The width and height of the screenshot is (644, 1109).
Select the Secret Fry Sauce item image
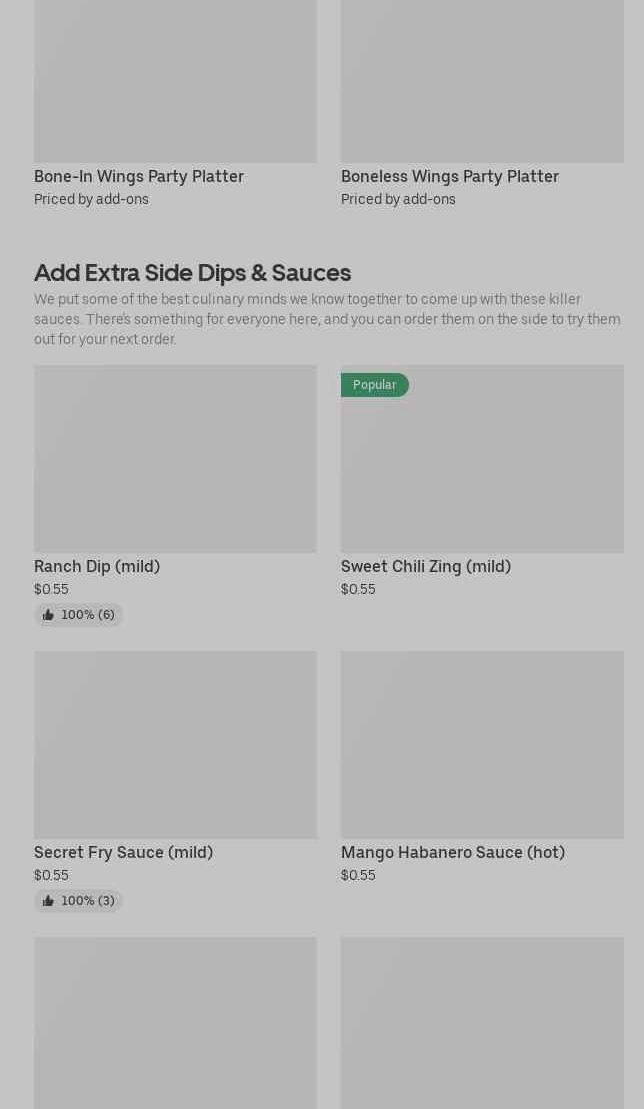point(175,745)
